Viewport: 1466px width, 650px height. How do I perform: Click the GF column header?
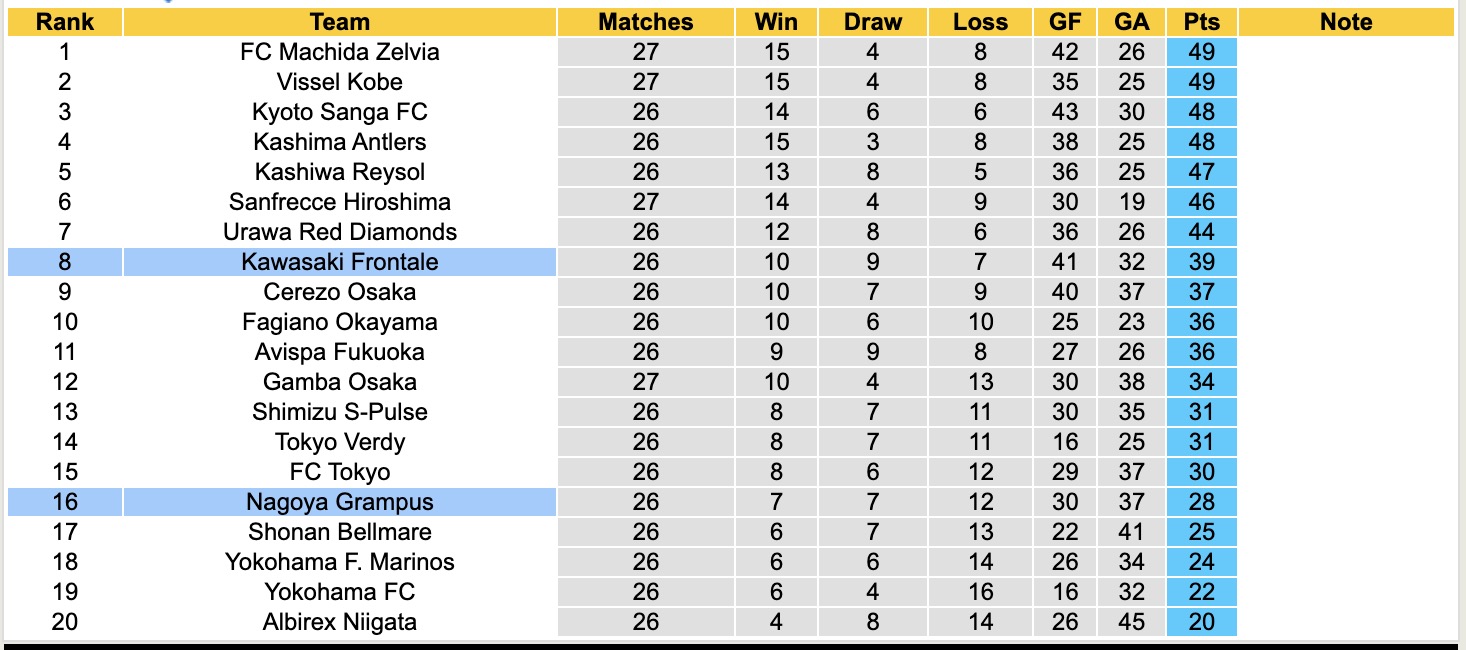[1065, 22]
